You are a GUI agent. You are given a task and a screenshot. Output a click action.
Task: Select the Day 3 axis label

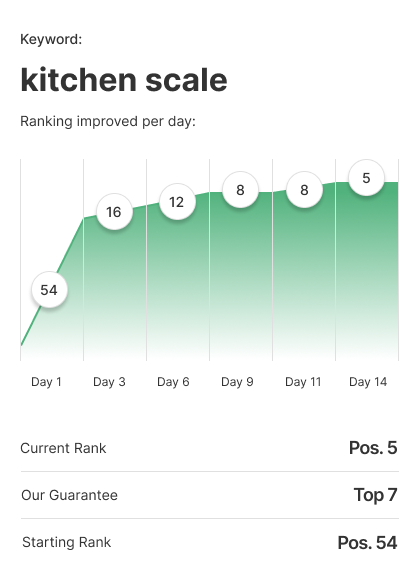(109, 382)
